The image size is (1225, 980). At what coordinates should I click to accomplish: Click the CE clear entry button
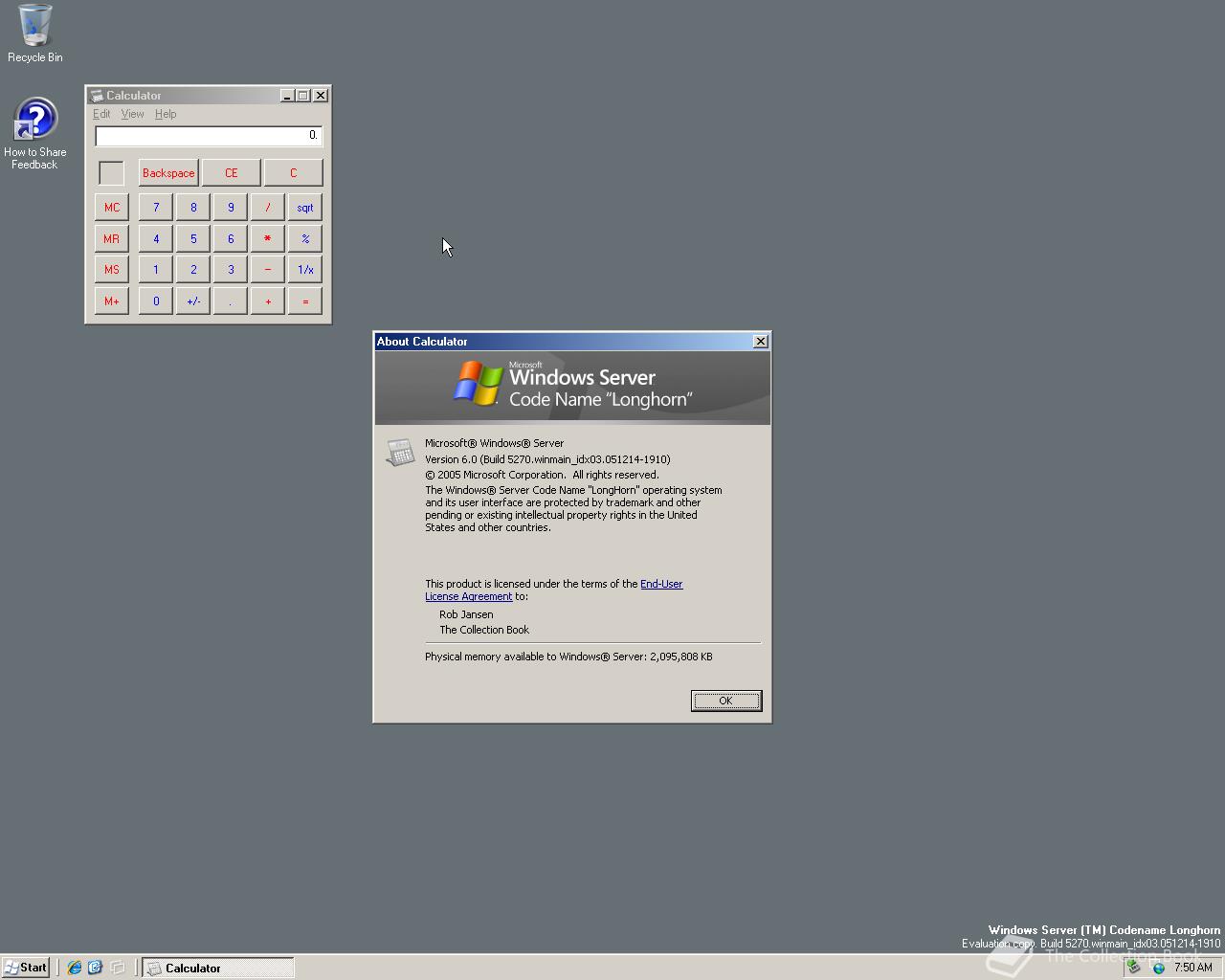[231, 173]
